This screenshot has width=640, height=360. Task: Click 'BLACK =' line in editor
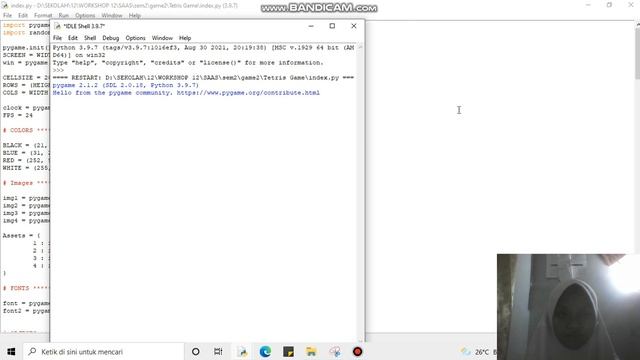tap(25, 145)
